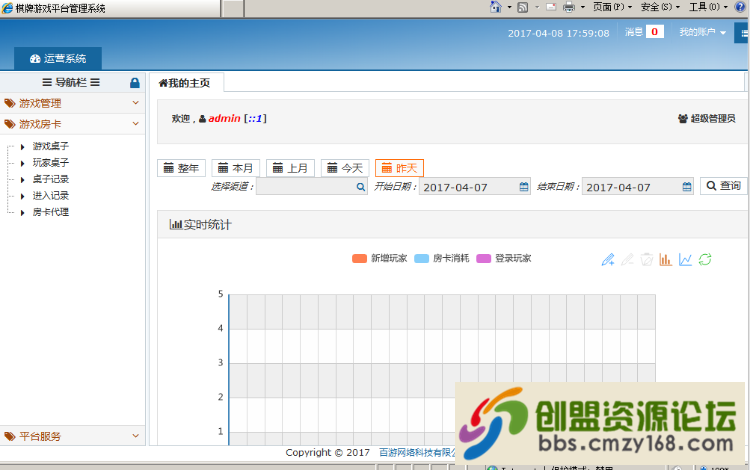The height and width of the screenshot is (470, 750).
Task: Click the 棋牌游戏平台管理系统 browser tab
Action: (x=110, y=8)
